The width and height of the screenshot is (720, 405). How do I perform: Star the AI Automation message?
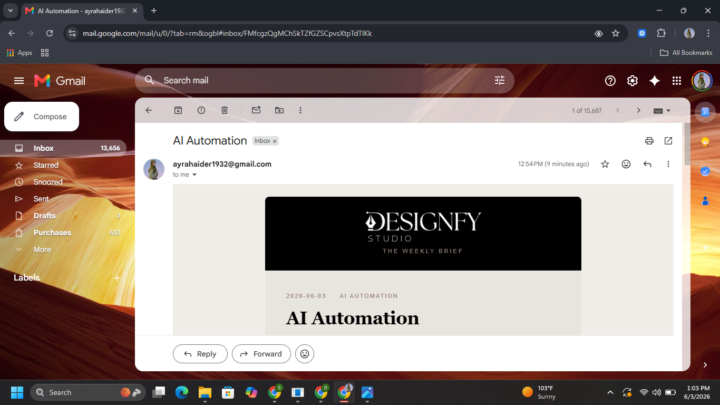605,164
